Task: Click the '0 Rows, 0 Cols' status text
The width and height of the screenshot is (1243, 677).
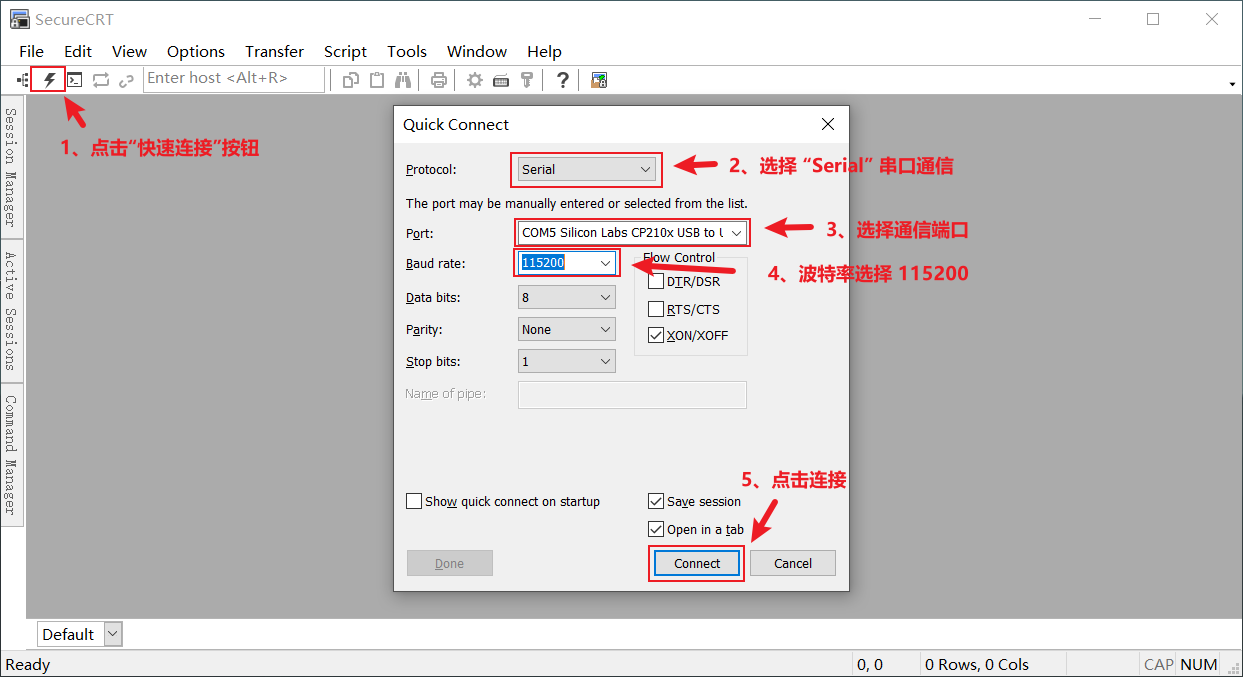Action: [977, 664]
